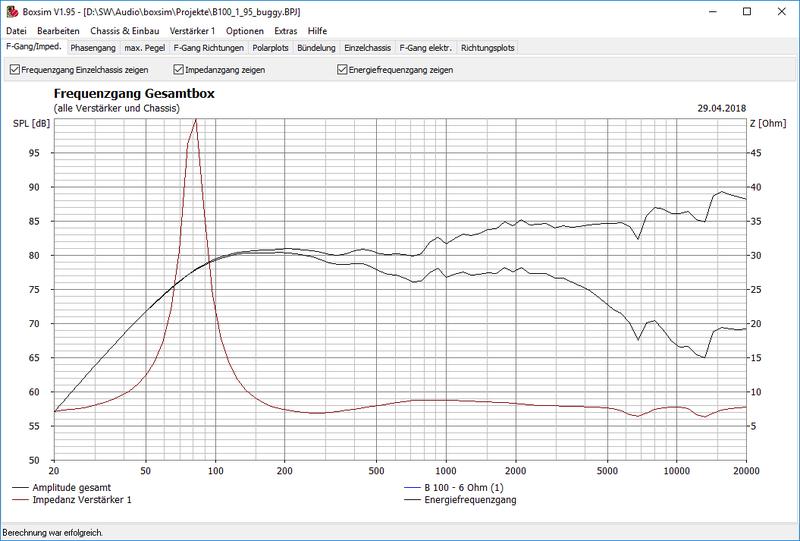Click the date 29.04.2018 on the chart

pos(721,108)
